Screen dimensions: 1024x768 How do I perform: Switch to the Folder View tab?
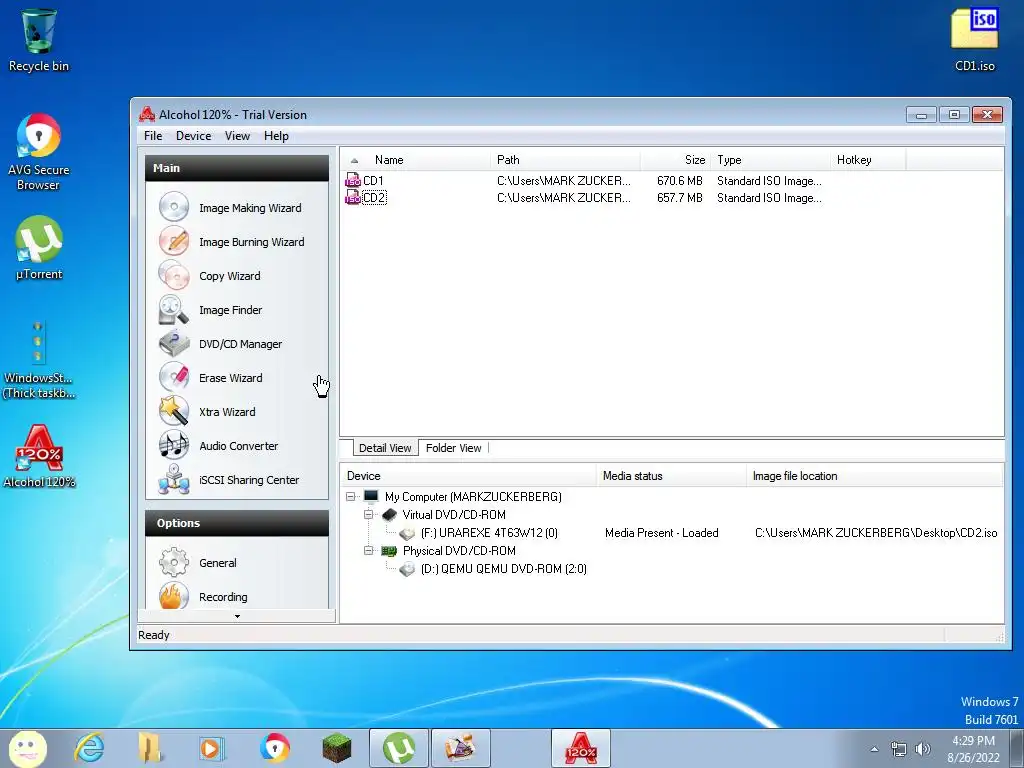[453, 448]
